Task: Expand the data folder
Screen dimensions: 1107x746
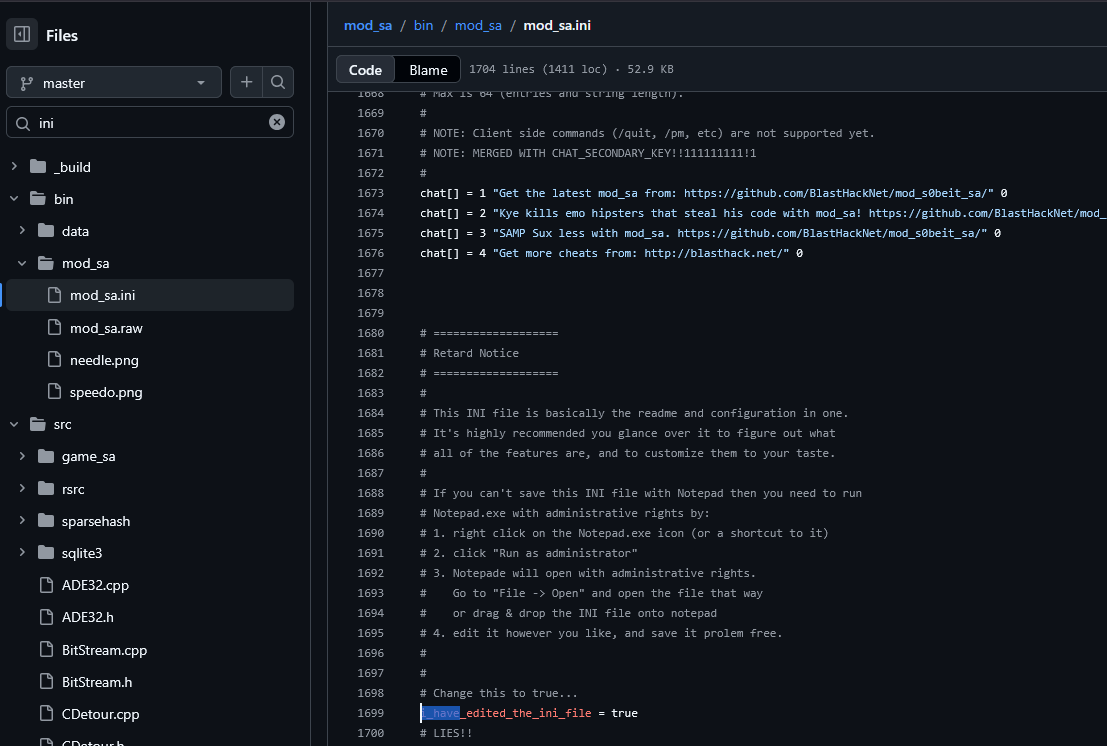Action: (x=23, y=231)
